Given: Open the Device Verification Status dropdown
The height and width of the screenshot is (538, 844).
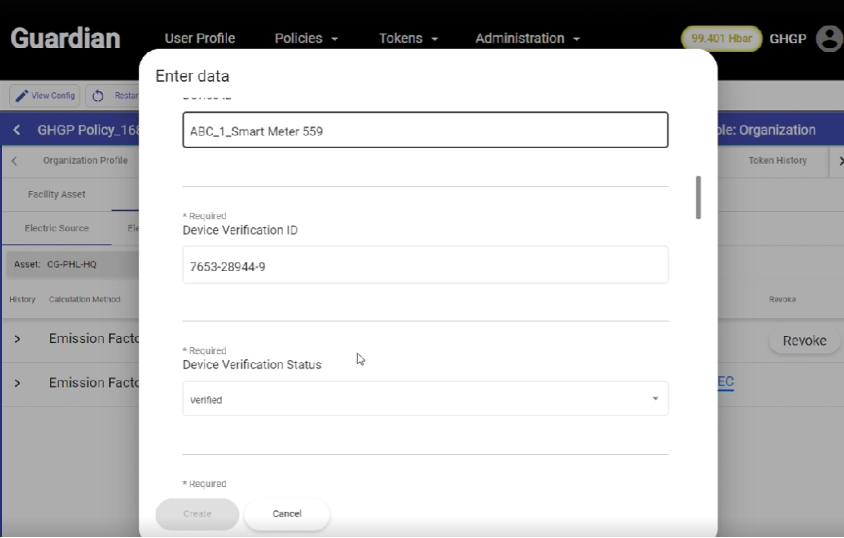Looking at the screenshot, I should [425, 399].
